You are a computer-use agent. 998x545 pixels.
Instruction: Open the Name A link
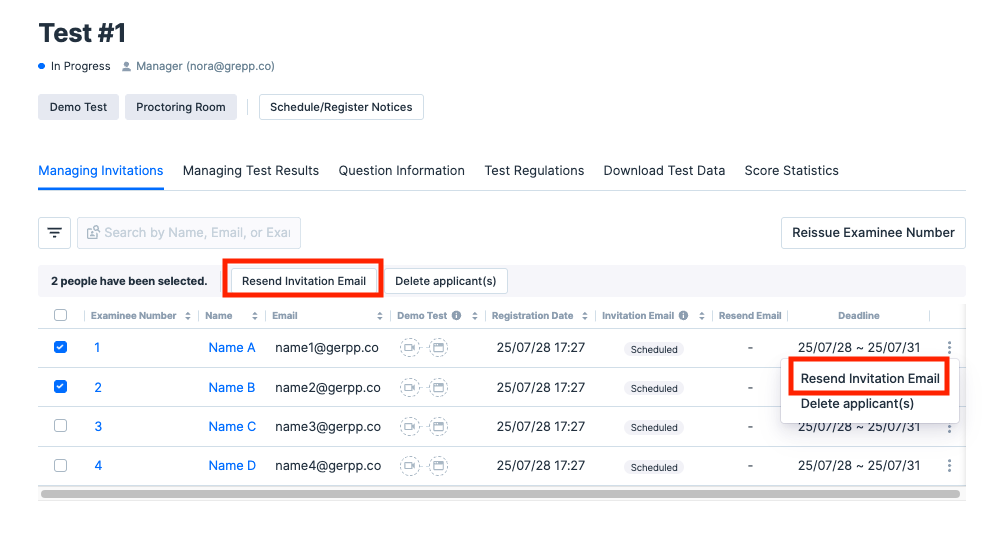coord(232,348)
